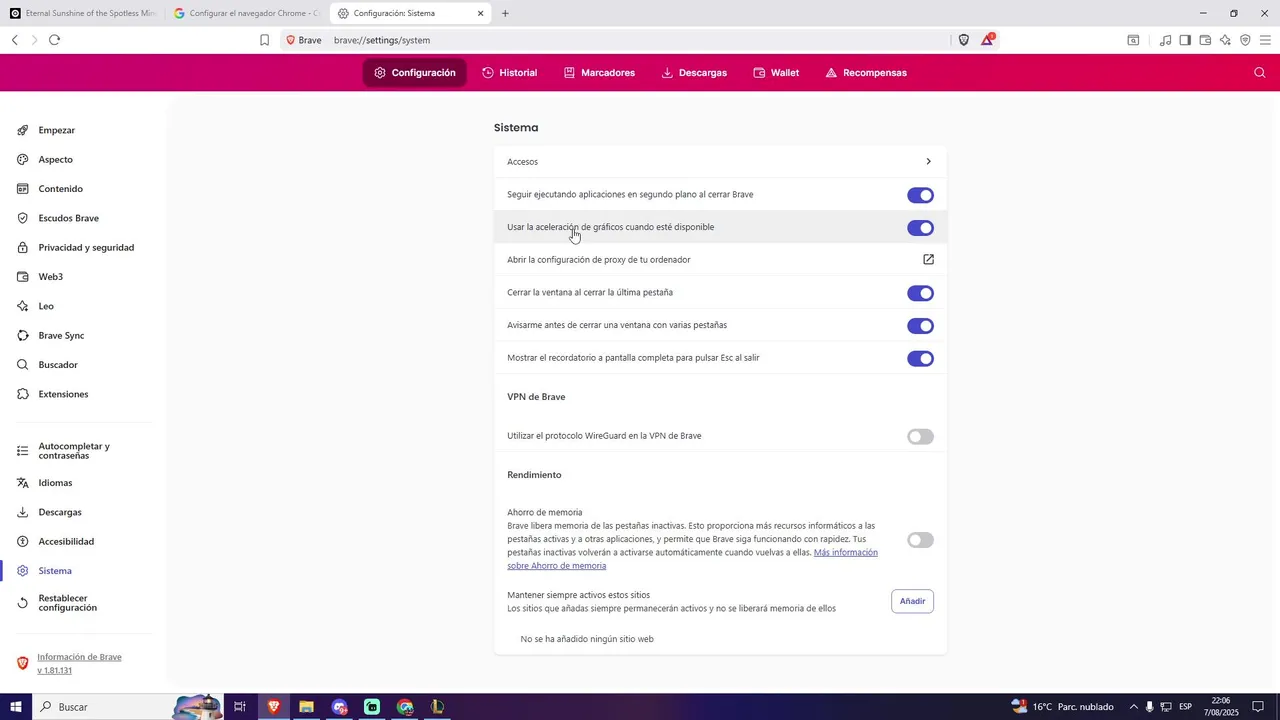Image resolution: width=1280 pixels, height=720 pixels.
Task: Open Leo AI sparkle icon in toolbar
Action: point(1225,40)
